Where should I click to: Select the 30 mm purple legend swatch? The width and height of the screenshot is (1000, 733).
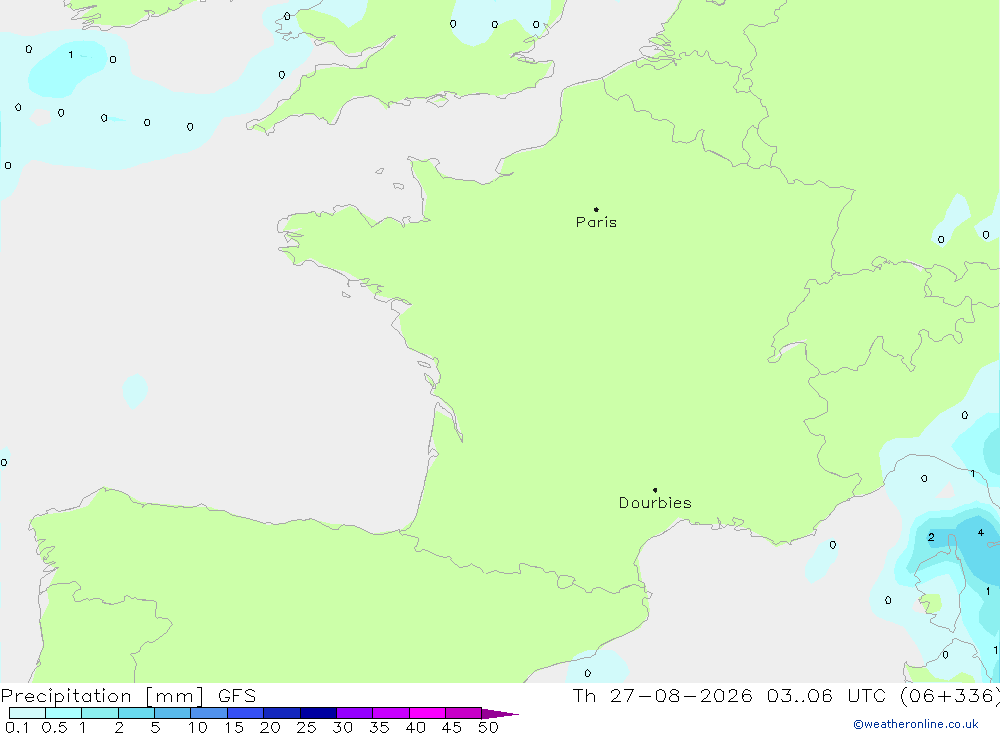(x=355, y=713)
